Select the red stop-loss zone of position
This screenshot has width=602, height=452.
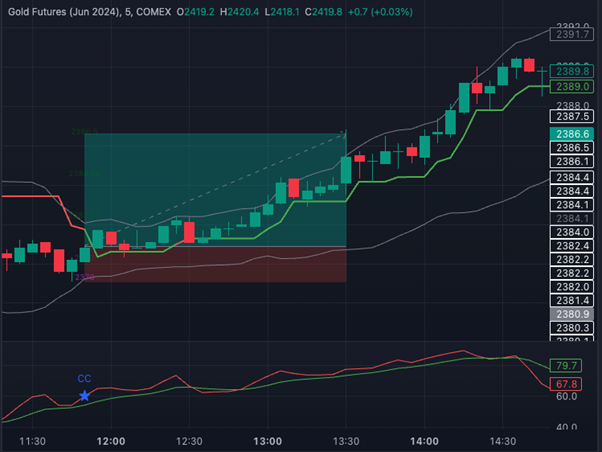pyautogui.click(x=215, y=264)
